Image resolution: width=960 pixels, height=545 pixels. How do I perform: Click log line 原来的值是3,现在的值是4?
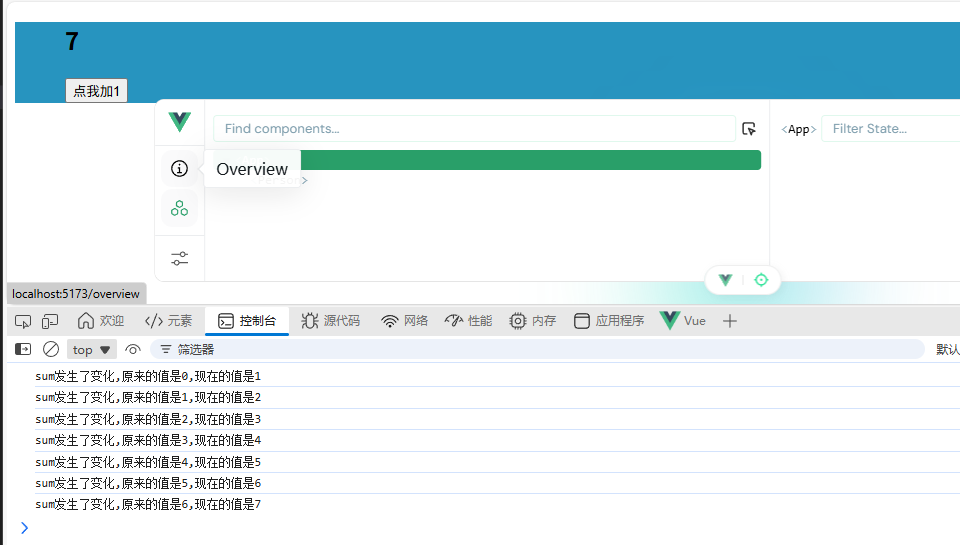(x=148, y=440)
